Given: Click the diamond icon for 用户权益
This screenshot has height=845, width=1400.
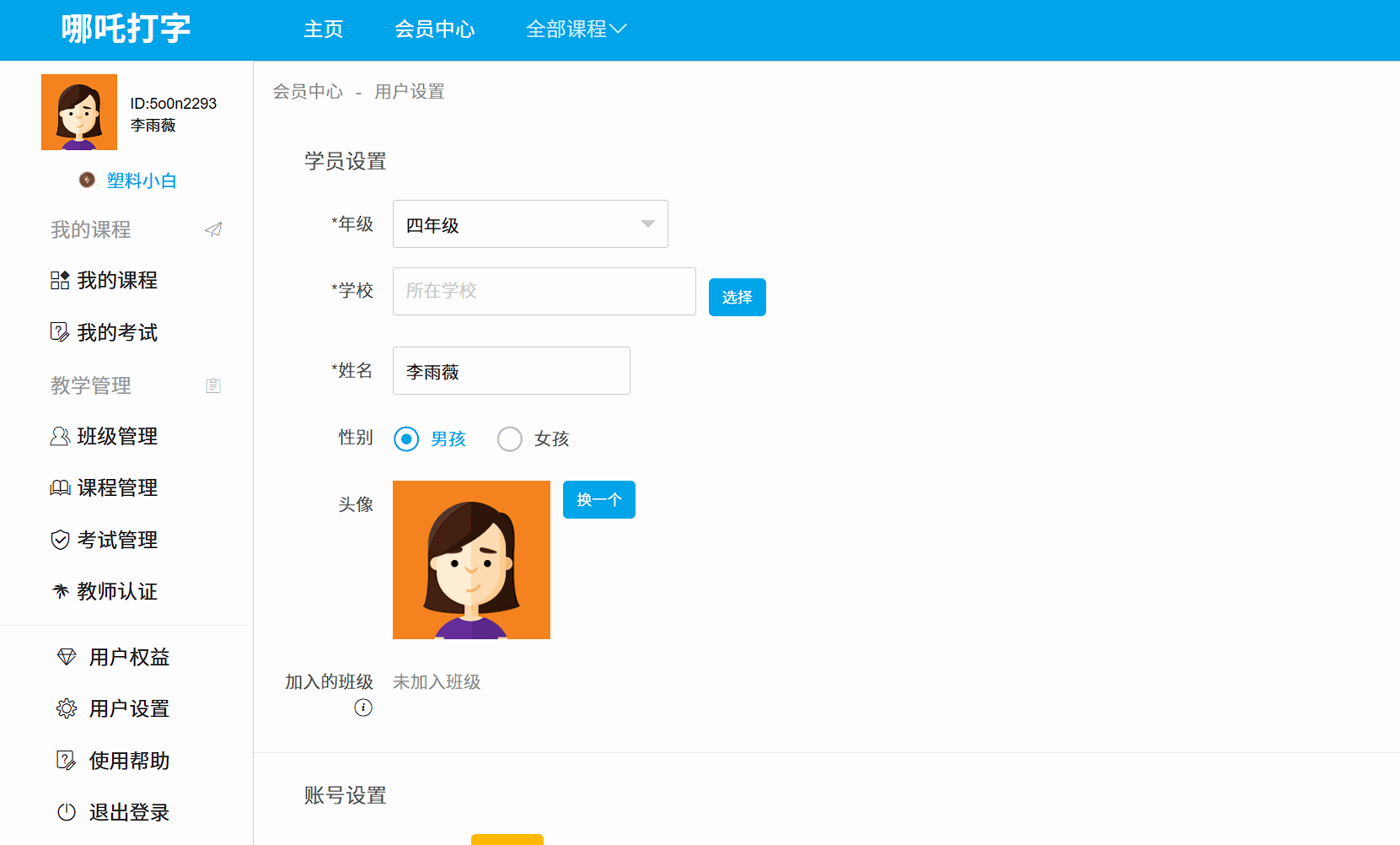Looking at the screenshot, I should click(67, 657).
